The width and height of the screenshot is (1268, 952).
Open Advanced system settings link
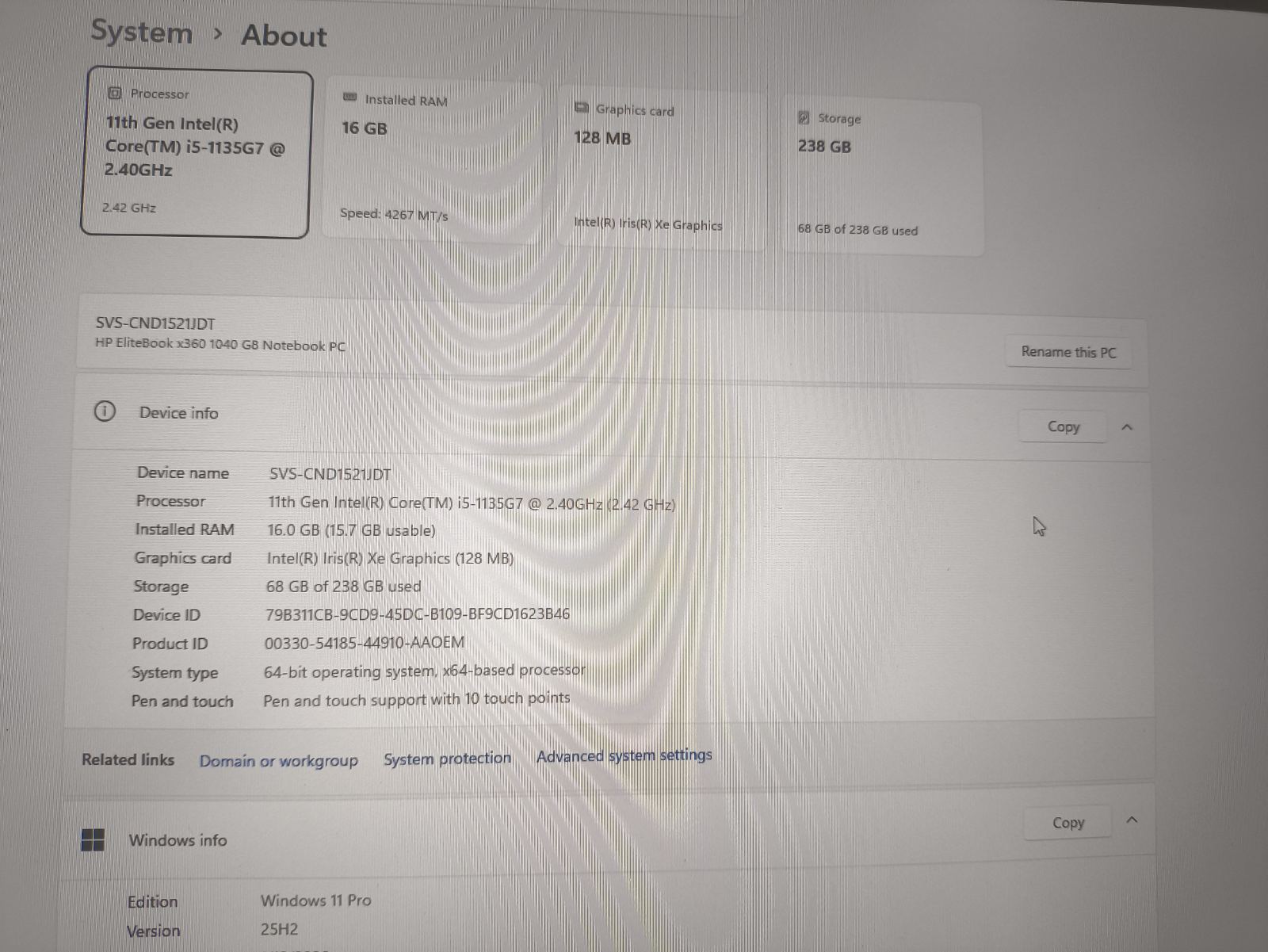(x=624, y=755)
